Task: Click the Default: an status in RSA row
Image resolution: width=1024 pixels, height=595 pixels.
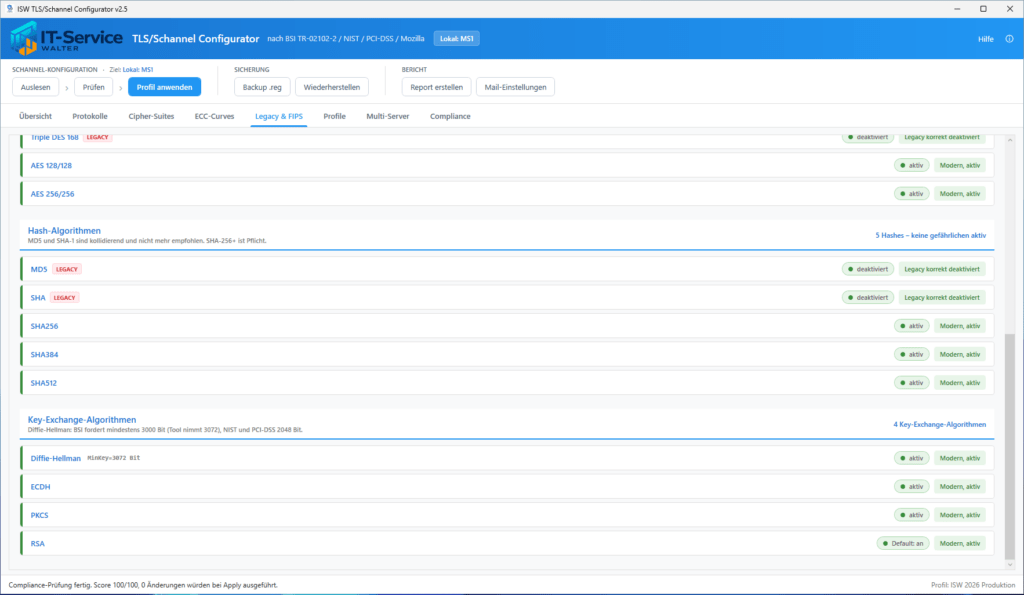Action: point(903,543)
